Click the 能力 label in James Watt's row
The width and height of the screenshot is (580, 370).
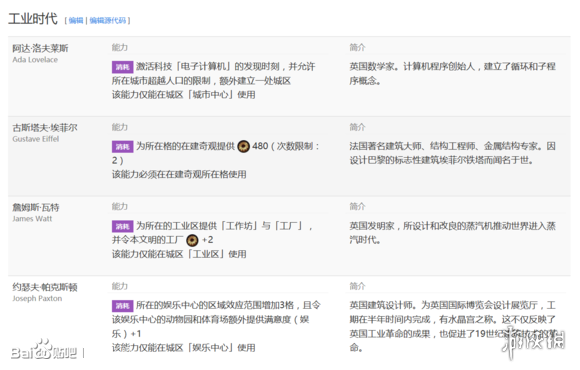pyautogui.click(x=120, y=206)
